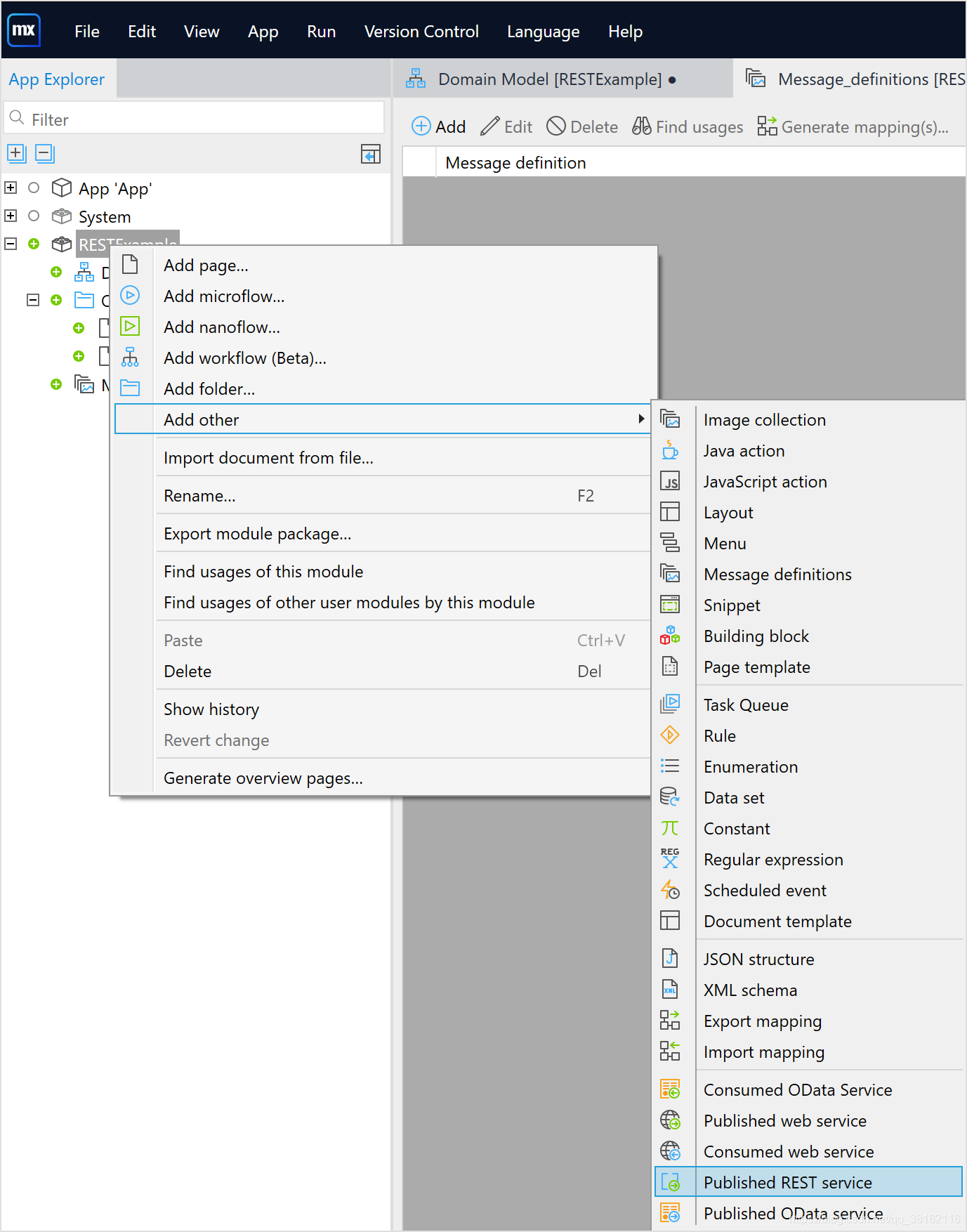Click the Building block colored cubes icon
967x1232 pixels.
pyautogui.click(x=670, y=636)
